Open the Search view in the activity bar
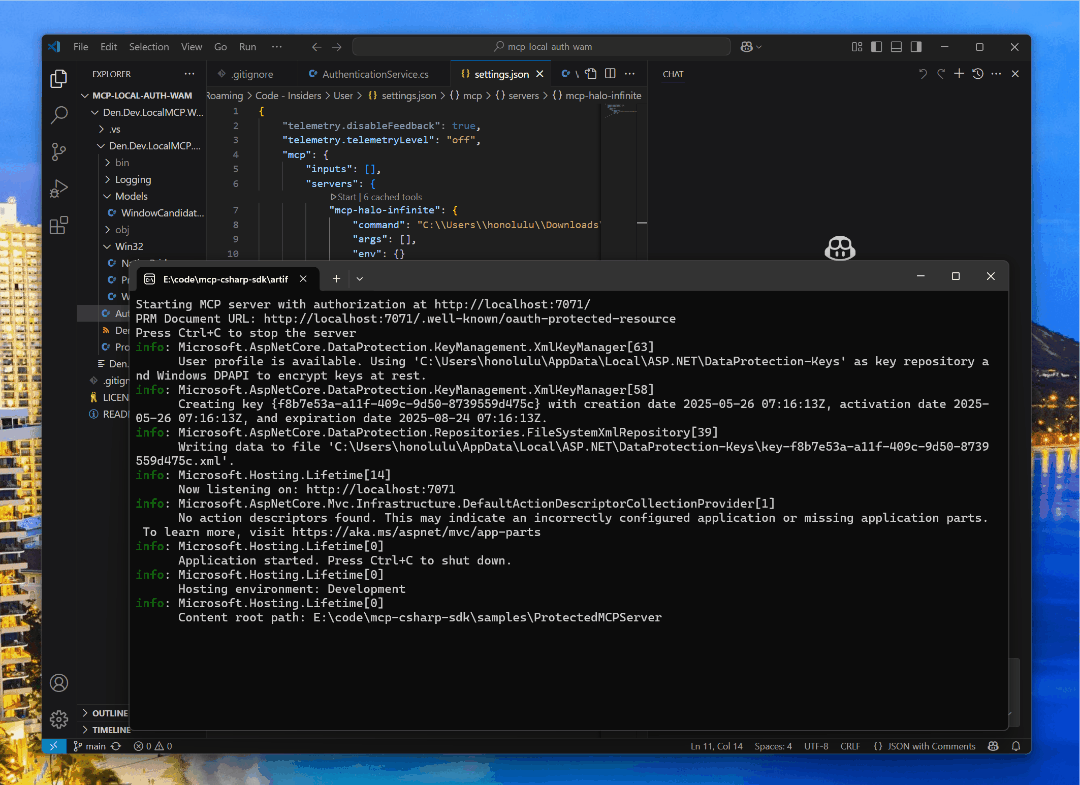This screenshot has width=1080, height=785. coord(59,115)
